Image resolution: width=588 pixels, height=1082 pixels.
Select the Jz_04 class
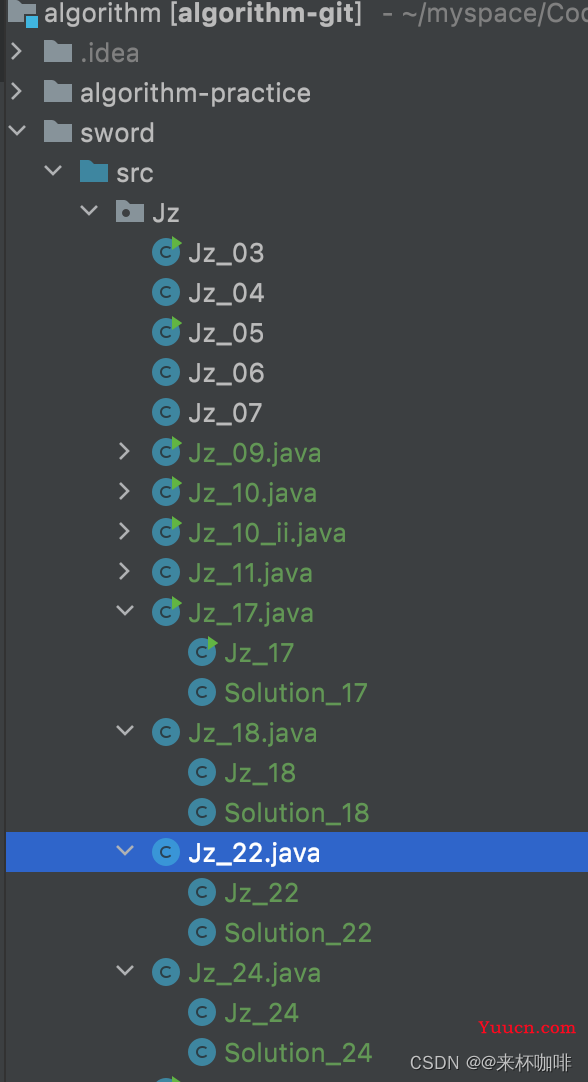click(226, 293)
